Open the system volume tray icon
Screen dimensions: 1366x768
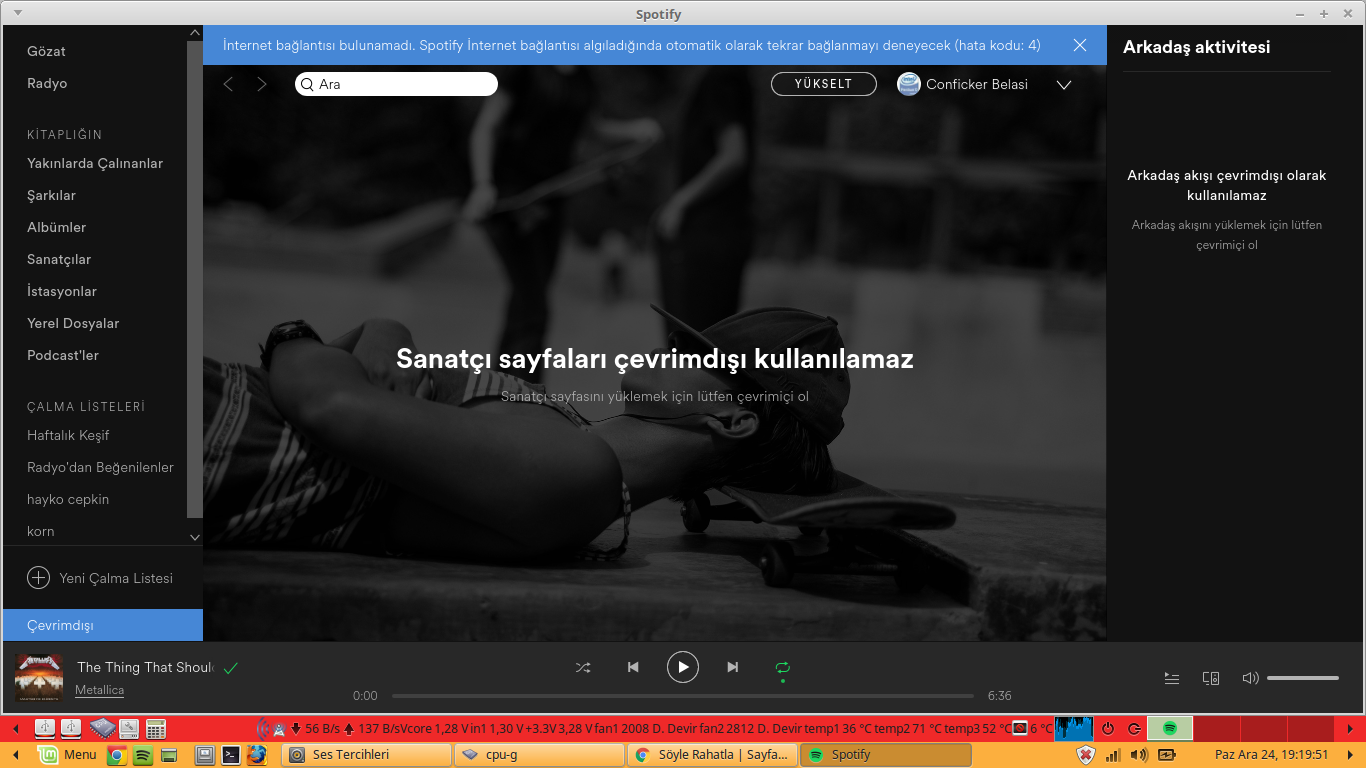[1139, 755]
